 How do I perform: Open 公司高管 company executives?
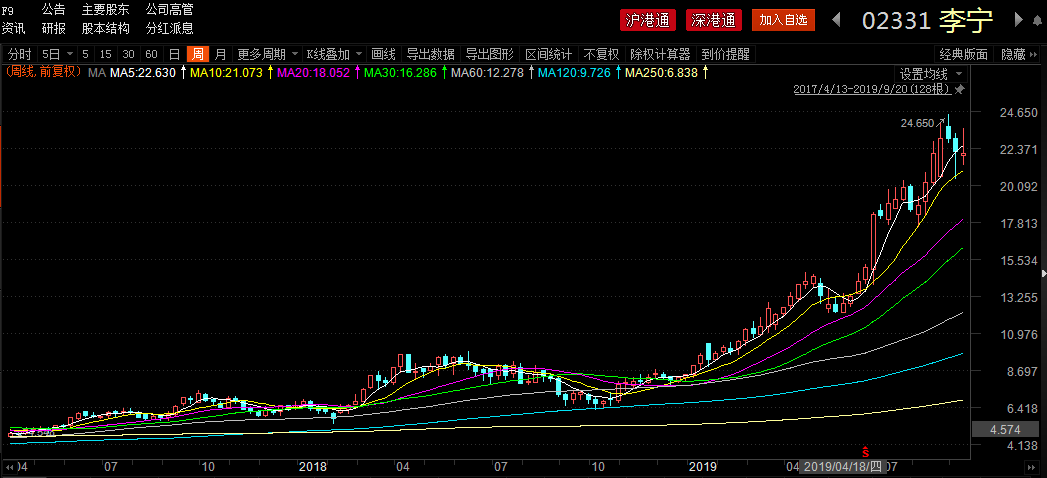click(170, 10)
